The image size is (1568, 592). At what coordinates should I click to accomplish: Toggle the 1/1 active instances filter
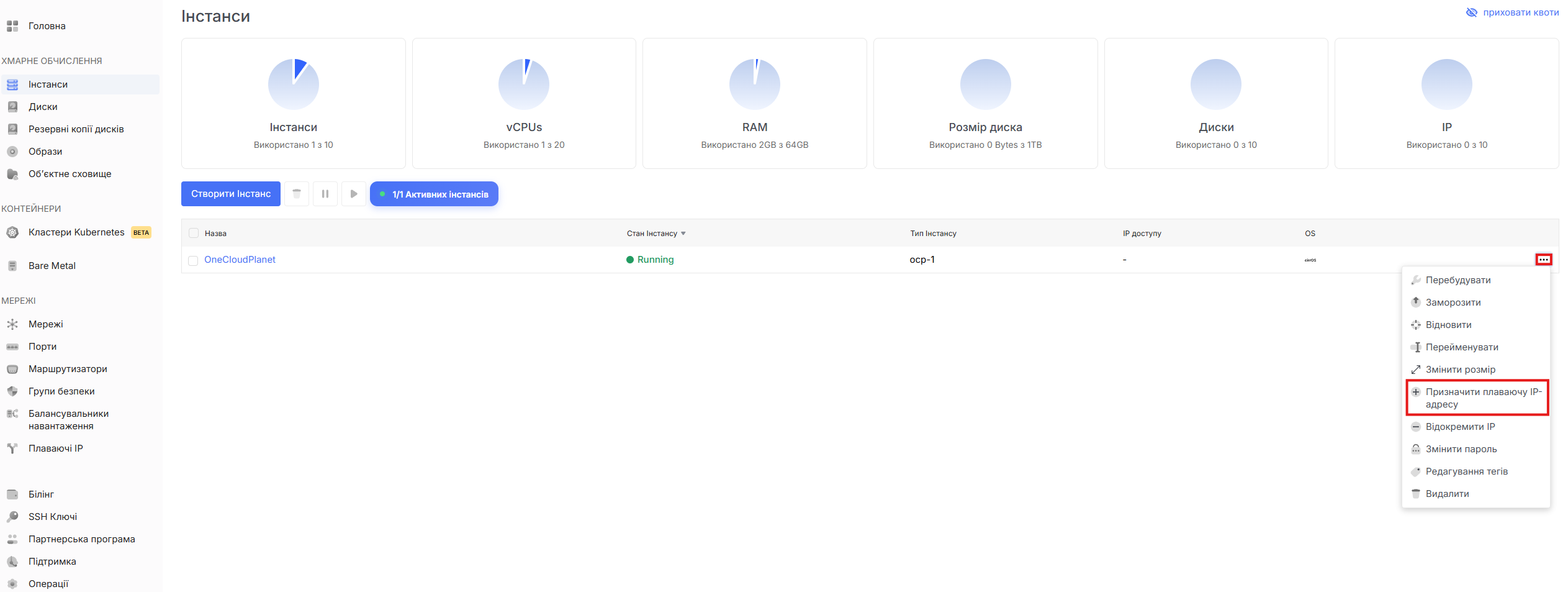click(x=434, y=194)
